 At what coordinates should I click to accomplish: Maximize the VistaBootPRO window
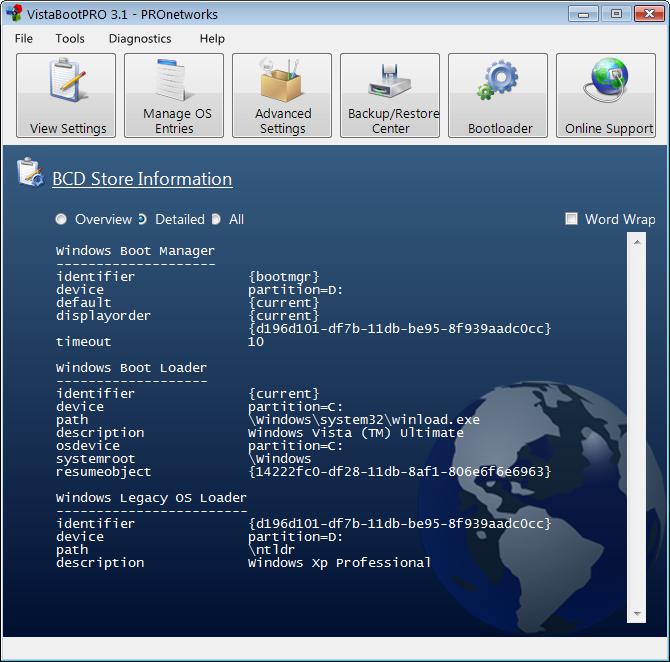616,14
